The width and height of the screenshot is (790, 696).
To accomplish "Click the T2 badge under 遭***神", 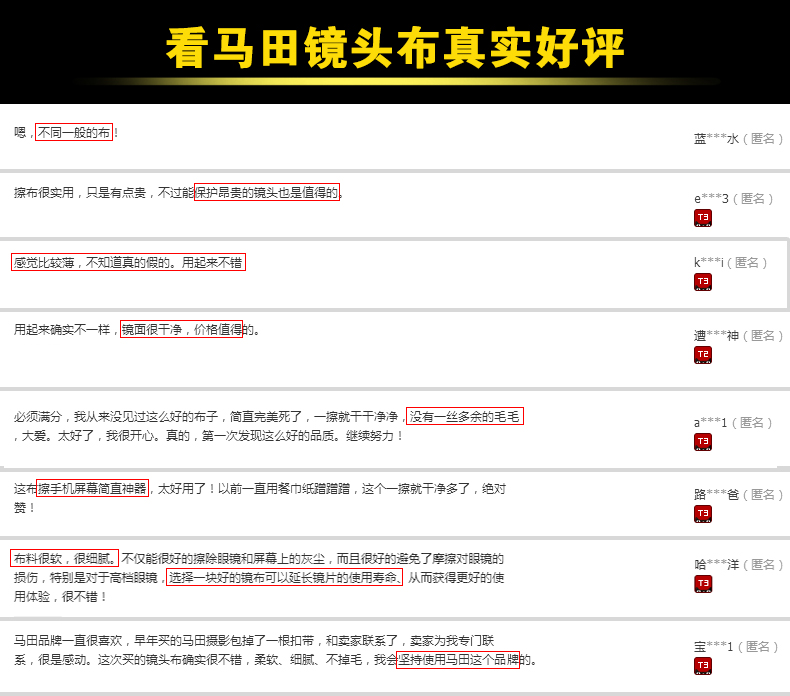I will 703,355.
